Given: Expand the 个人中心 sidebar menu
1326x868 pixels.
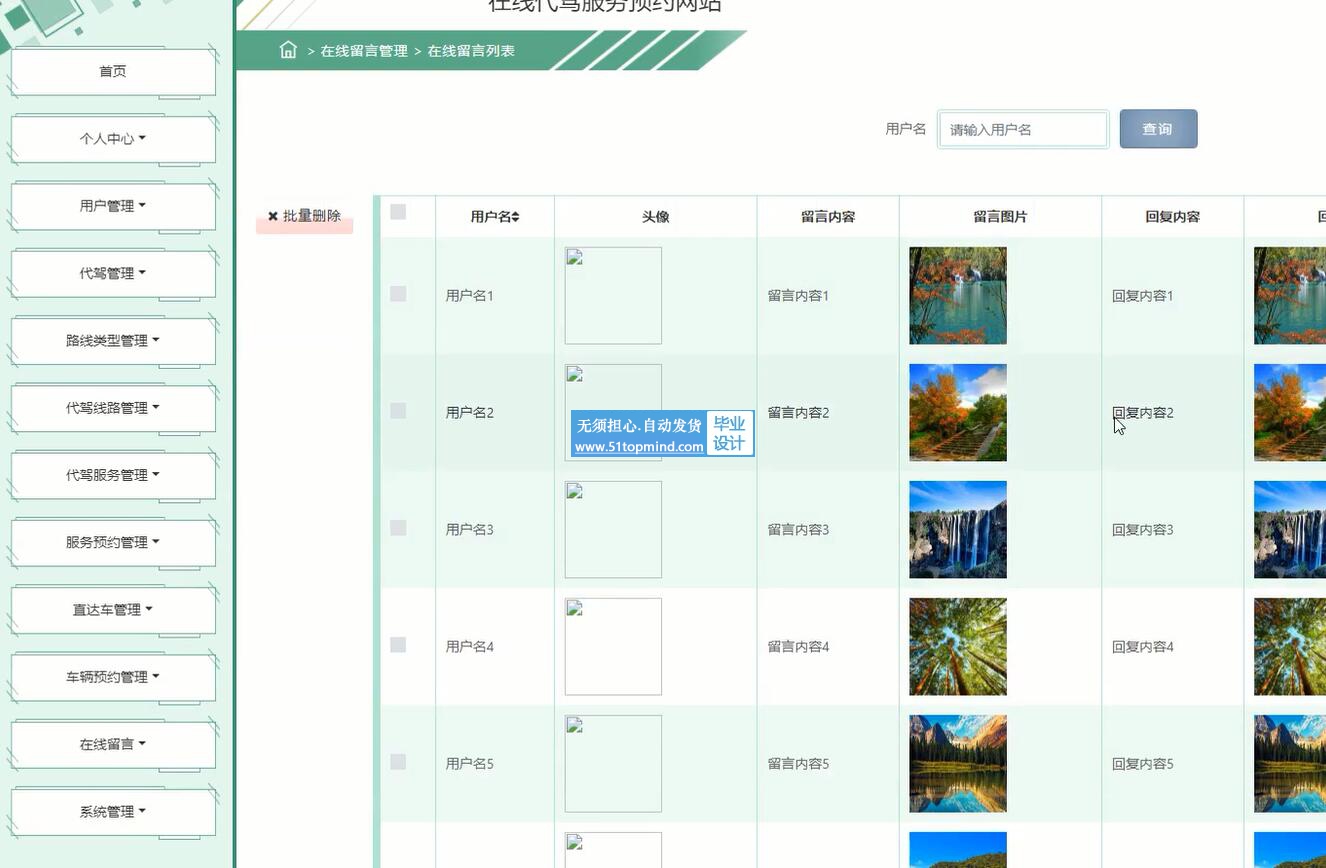Looking at the screenshot, I should 113,139.
